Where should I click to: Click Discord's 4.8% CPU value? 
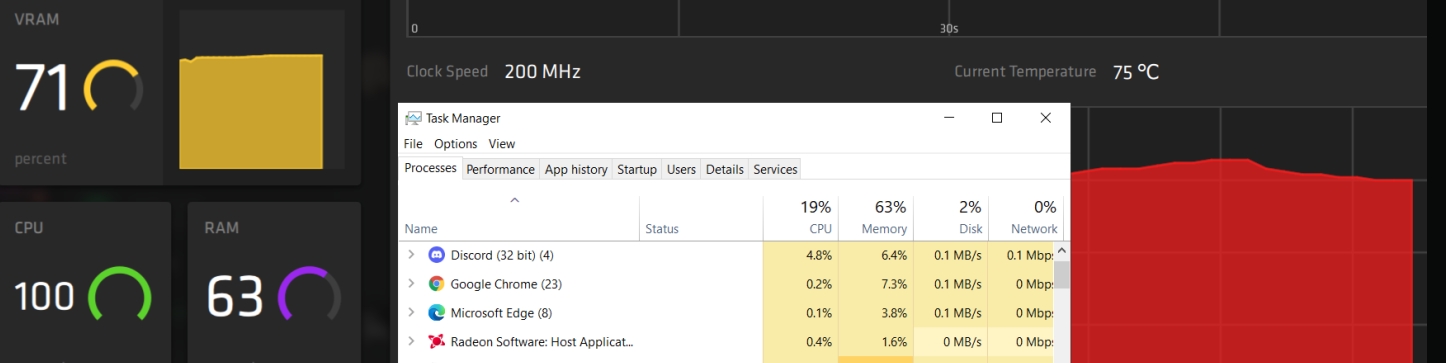(818, 255)
